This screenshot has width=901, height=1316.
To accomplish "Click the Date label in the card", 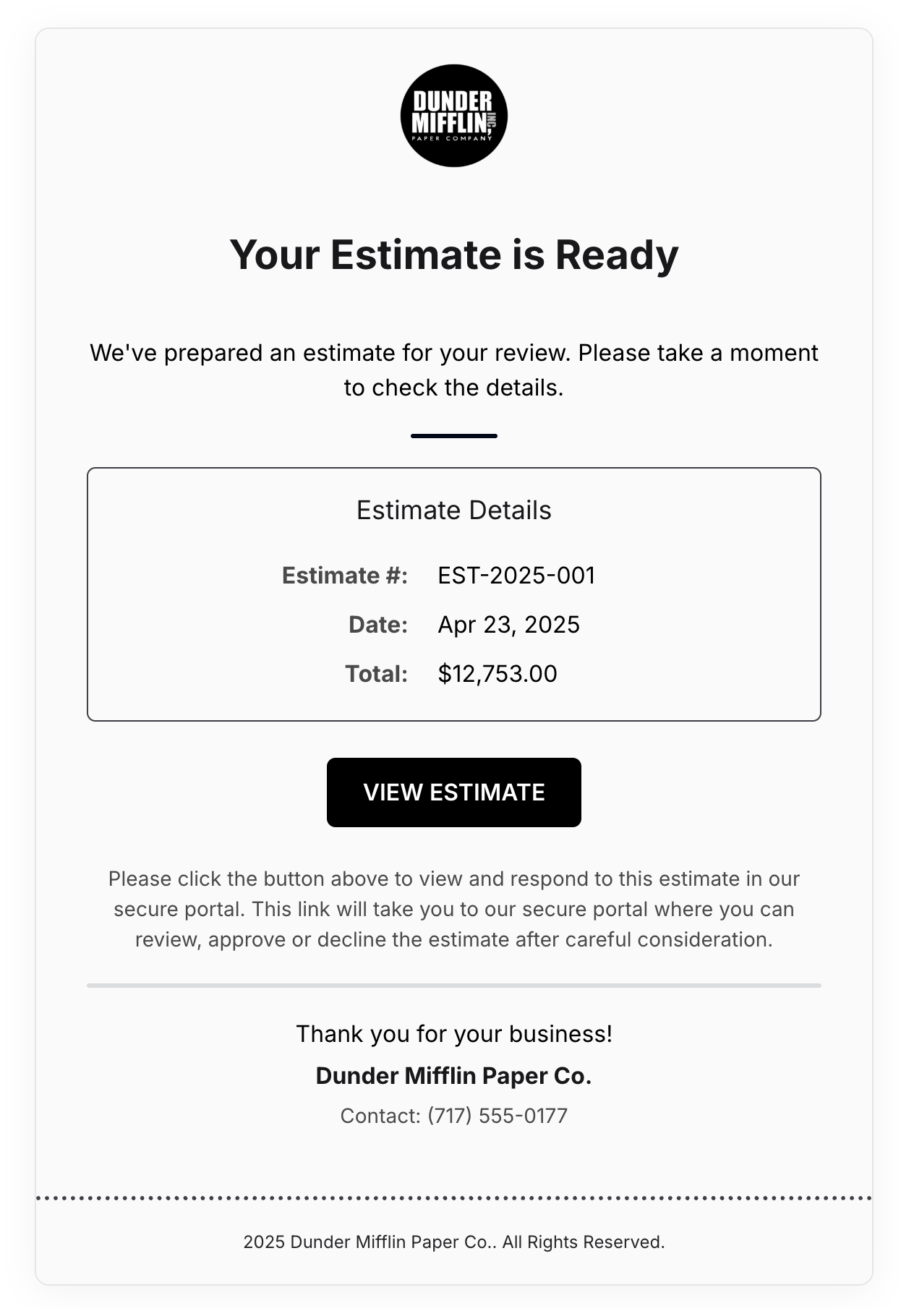I will point(377,625).
